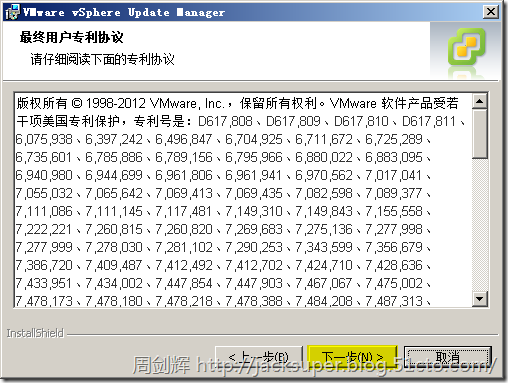Screen dimensions: 508x383
Task: Click patent number 7,386,720
Action: (x=44, y=265)
